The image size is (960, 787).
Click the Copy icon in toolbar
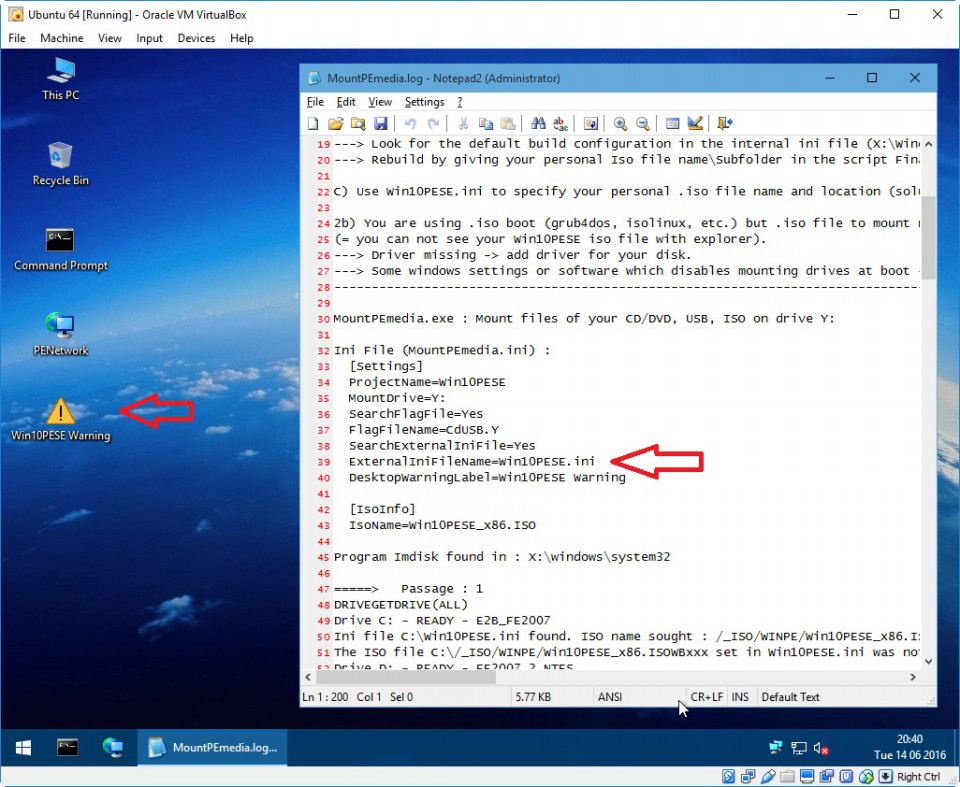click(x=486, y=124)
